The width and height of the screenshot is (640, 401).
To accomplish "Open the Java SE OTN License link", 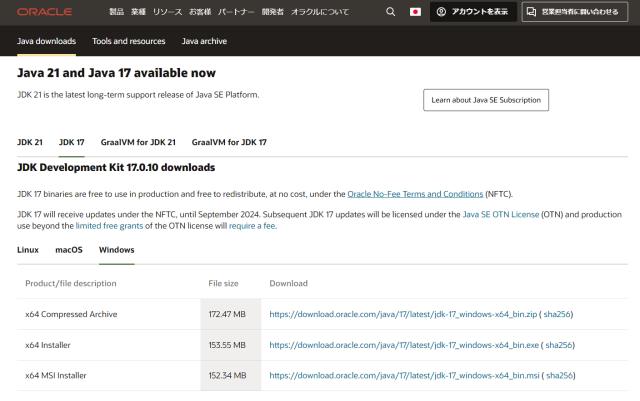I will [500, 214].
